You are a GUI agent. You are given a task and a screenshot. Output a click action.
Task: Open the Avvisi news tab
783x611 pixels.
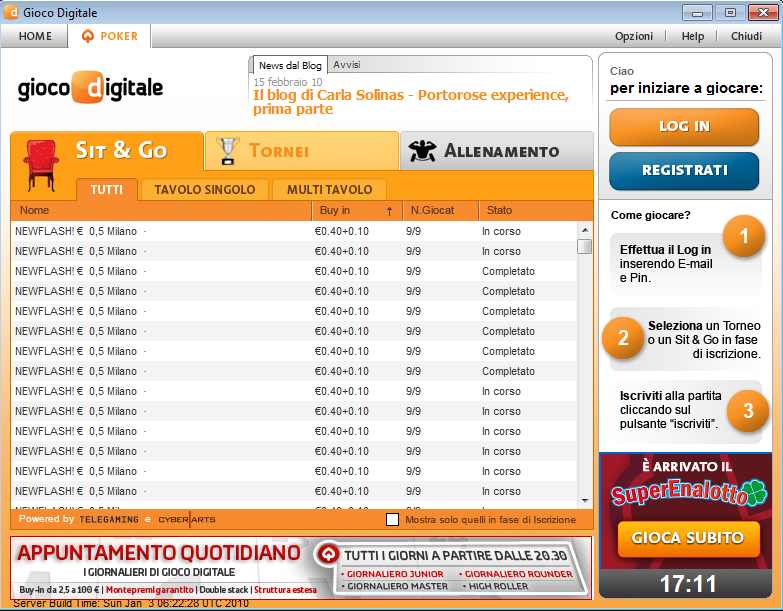(x=347, y=64)
